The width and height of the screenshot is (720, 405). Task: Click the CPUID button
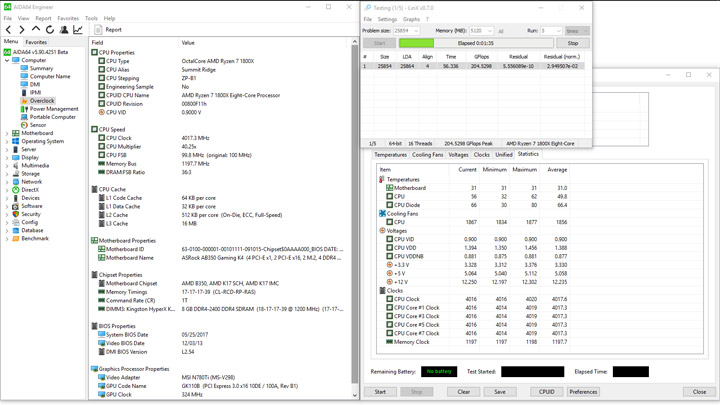(544, 392)
